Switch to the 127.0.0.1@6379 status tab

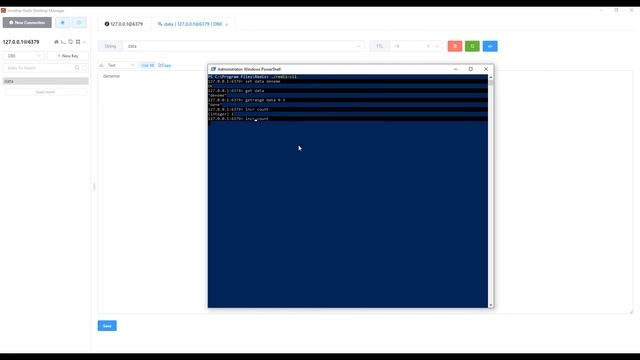(124, 24)
